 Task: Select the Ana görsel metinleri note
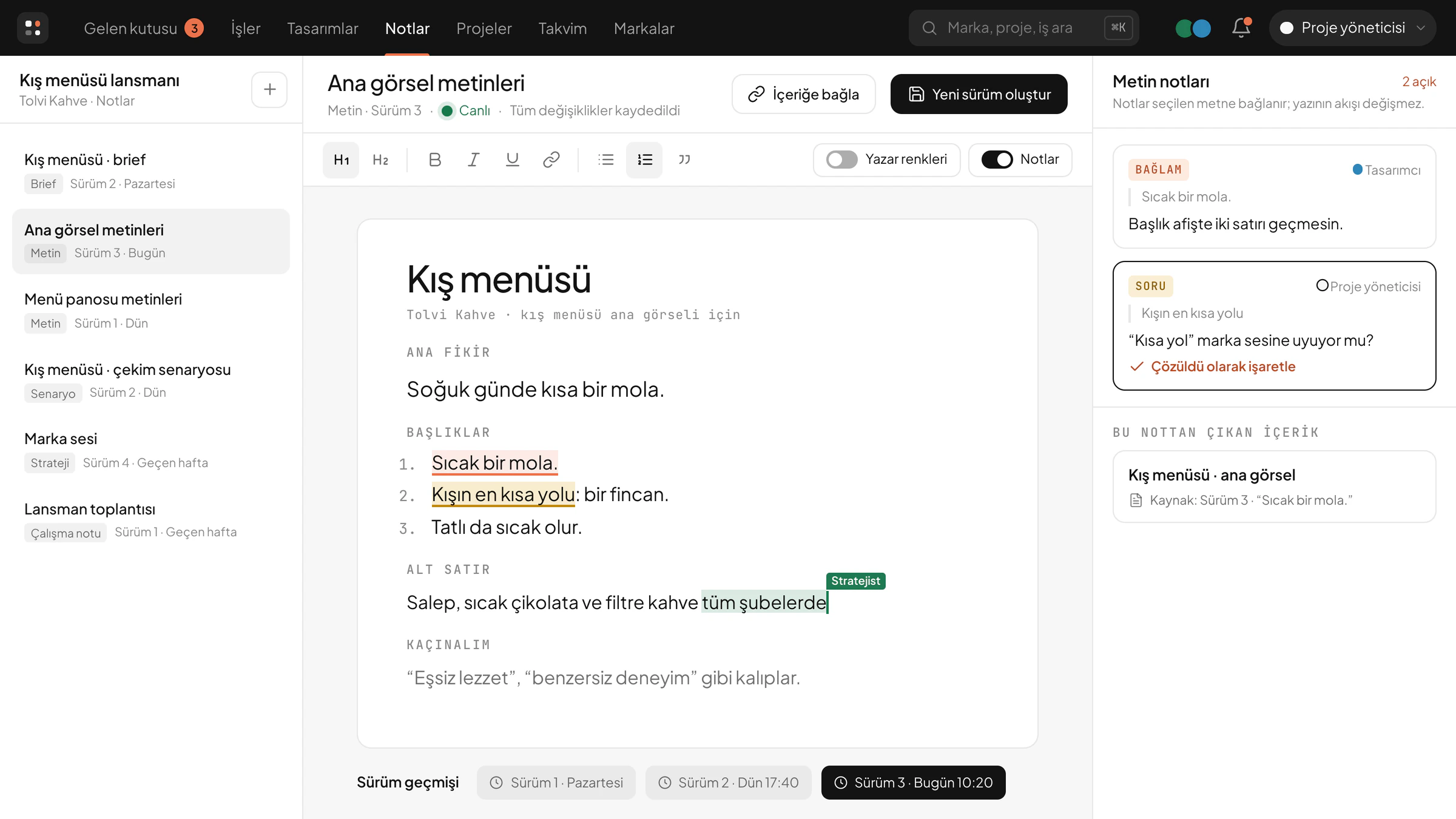click(x=151, y=241)
